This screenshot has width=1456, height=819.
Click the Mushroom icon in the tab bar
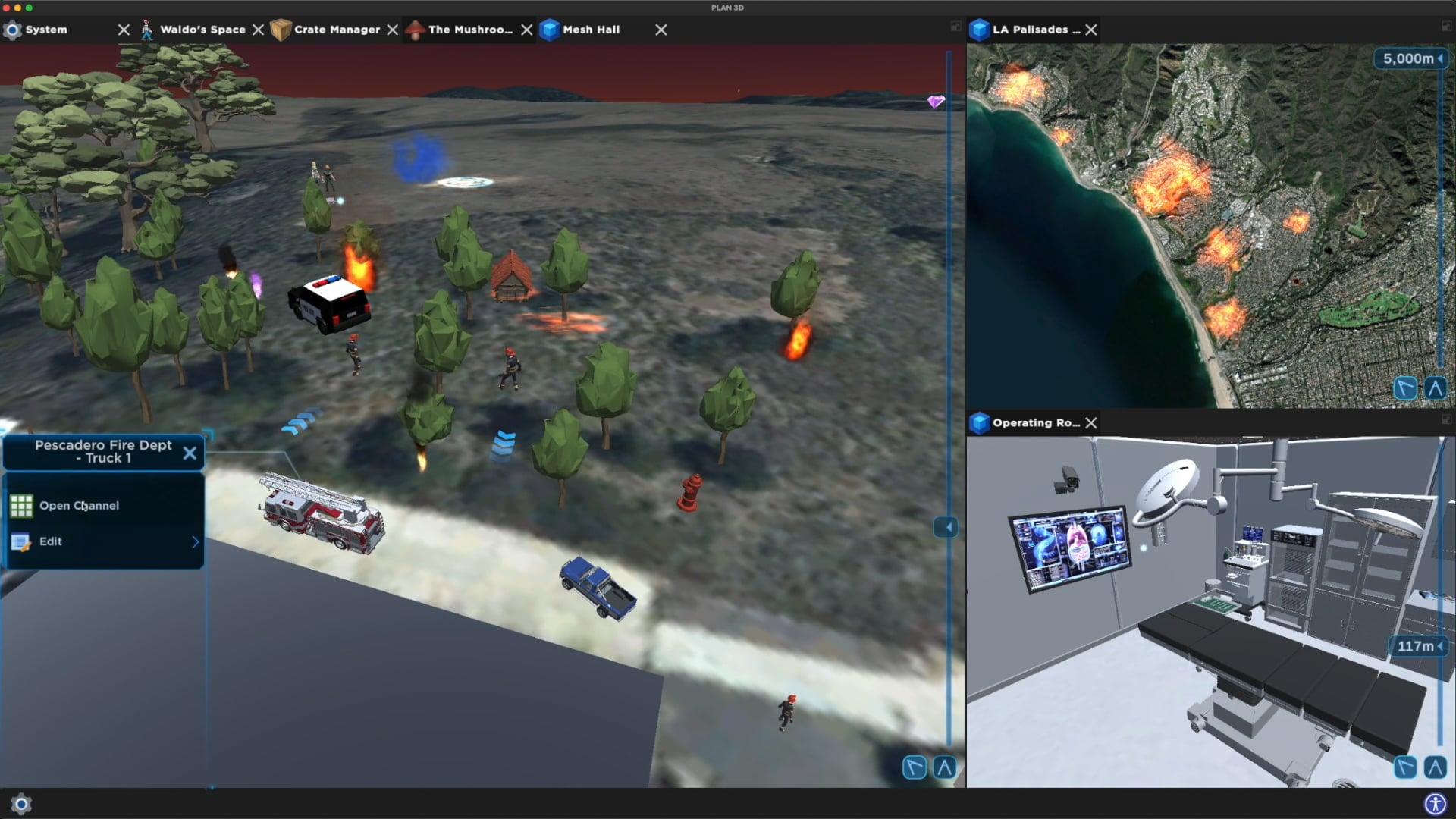click(x=415, y=30)
